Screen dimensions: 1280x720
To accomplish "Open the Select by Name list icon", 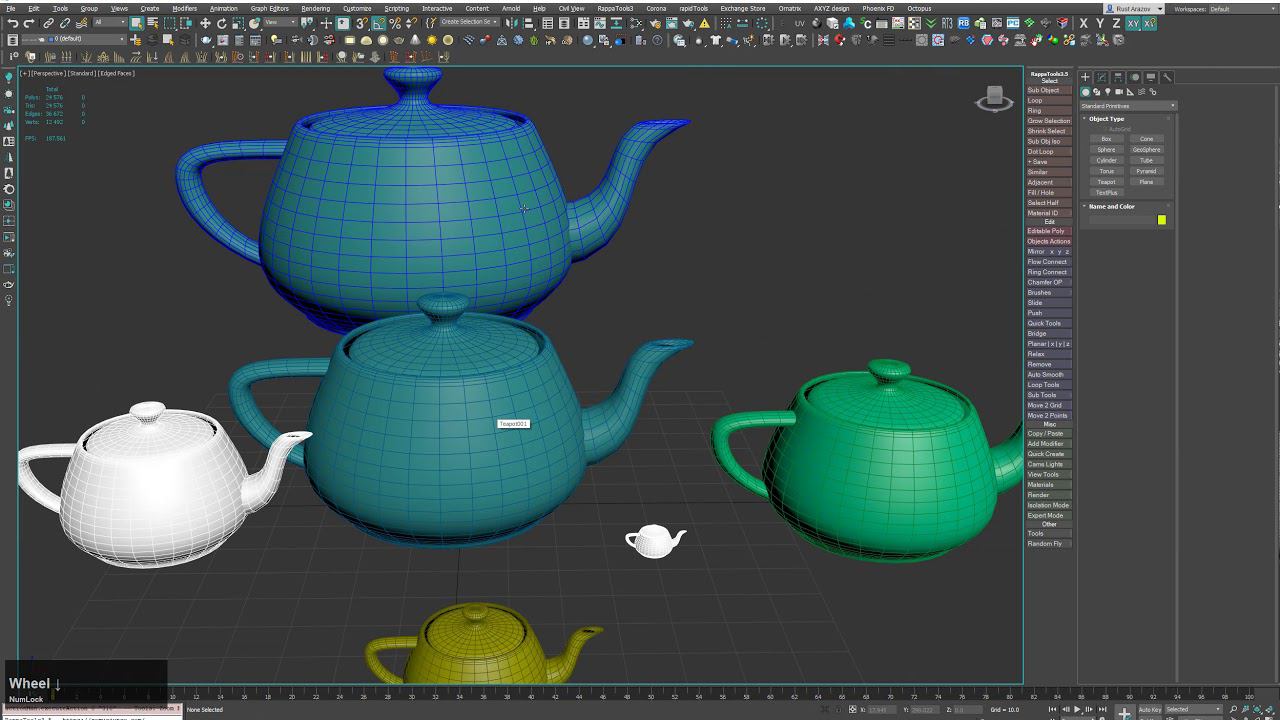I will [x=152, y=23].
